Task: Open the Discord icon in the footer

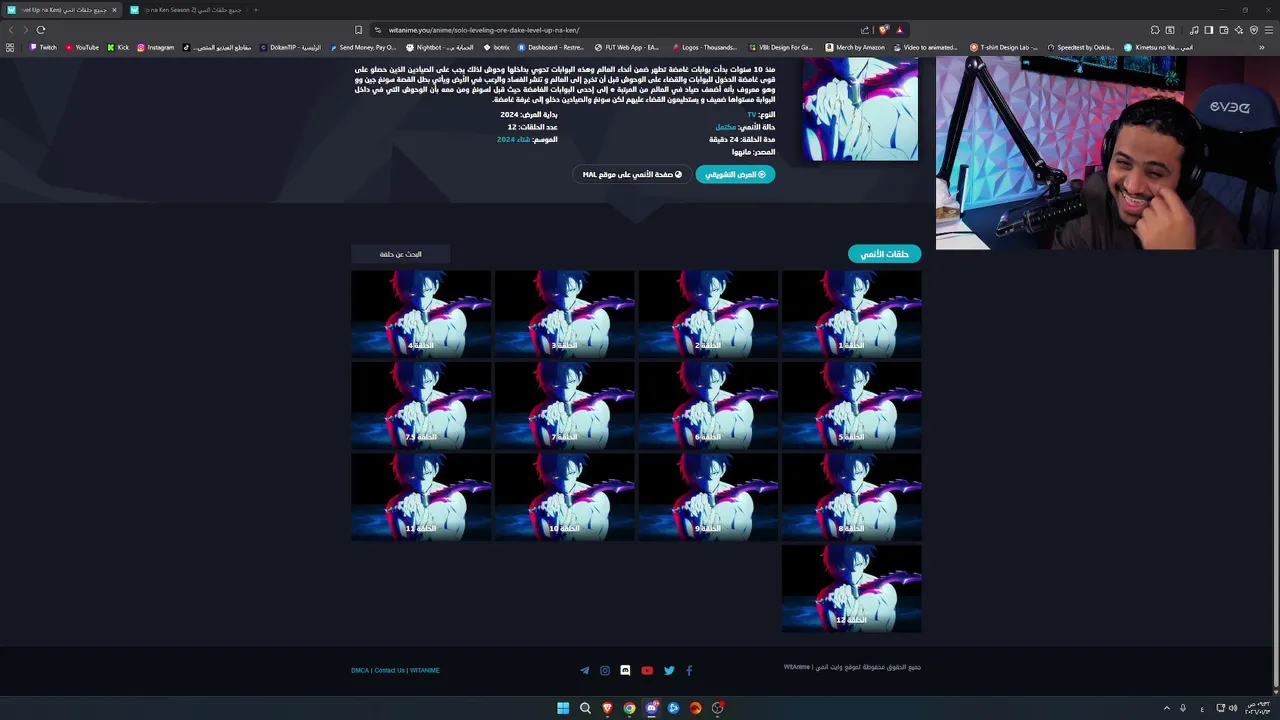Action: click(625, 670)
